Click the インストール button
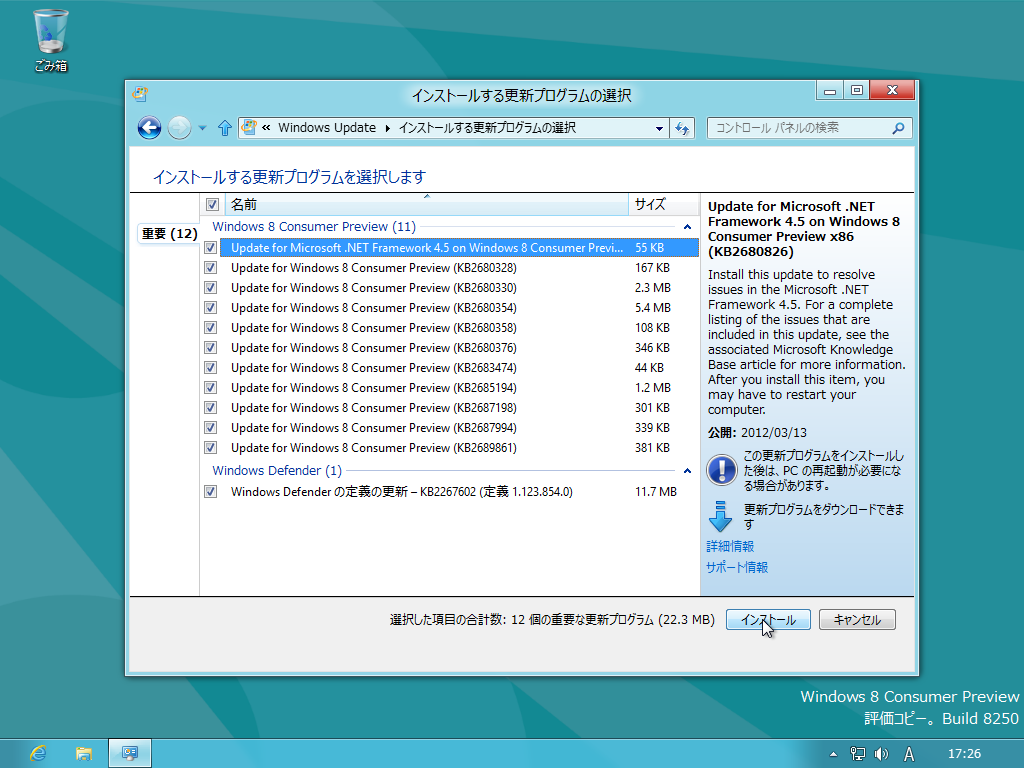 click(768, 620)
